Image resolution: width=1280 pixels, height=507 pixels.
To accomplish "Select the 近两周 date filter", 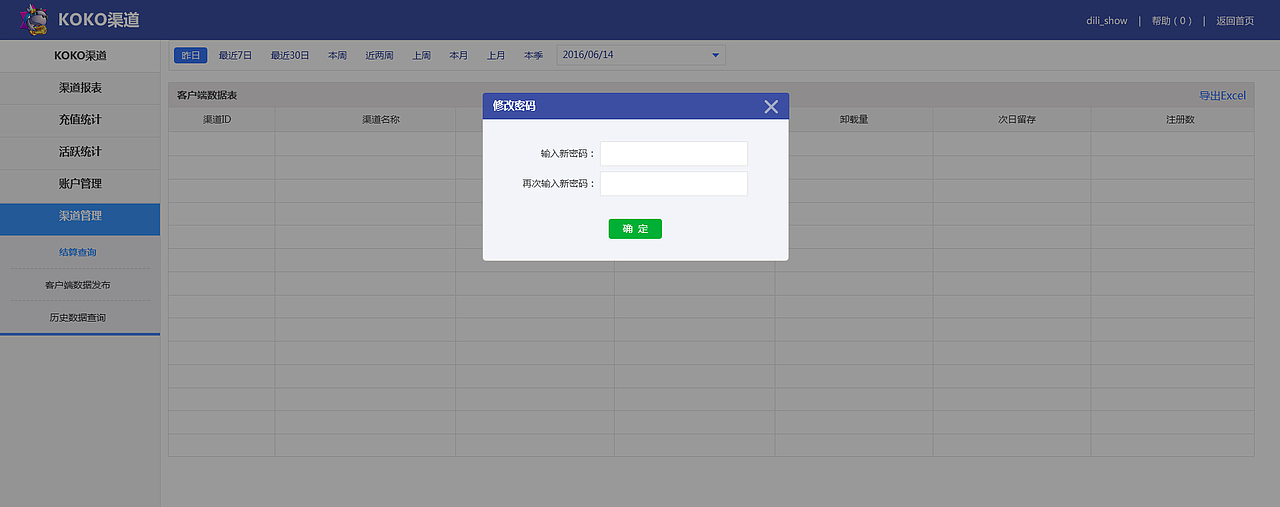I will [379, 56].
